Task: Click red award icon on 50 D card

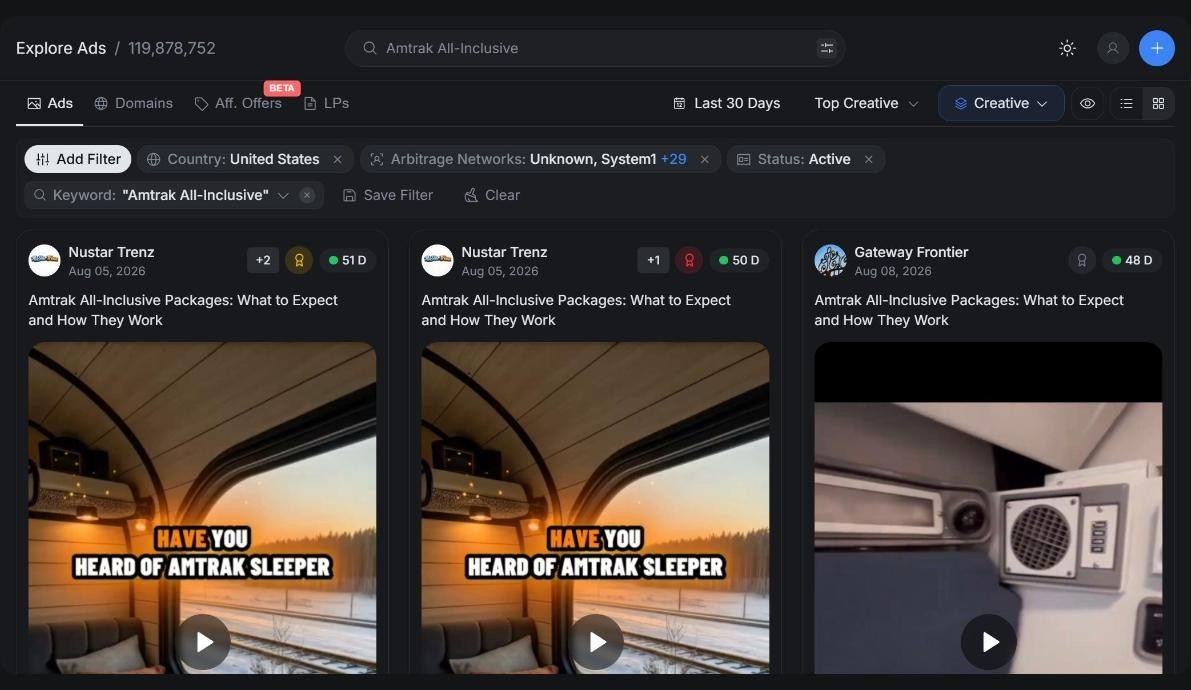Action: coord(689,260)
